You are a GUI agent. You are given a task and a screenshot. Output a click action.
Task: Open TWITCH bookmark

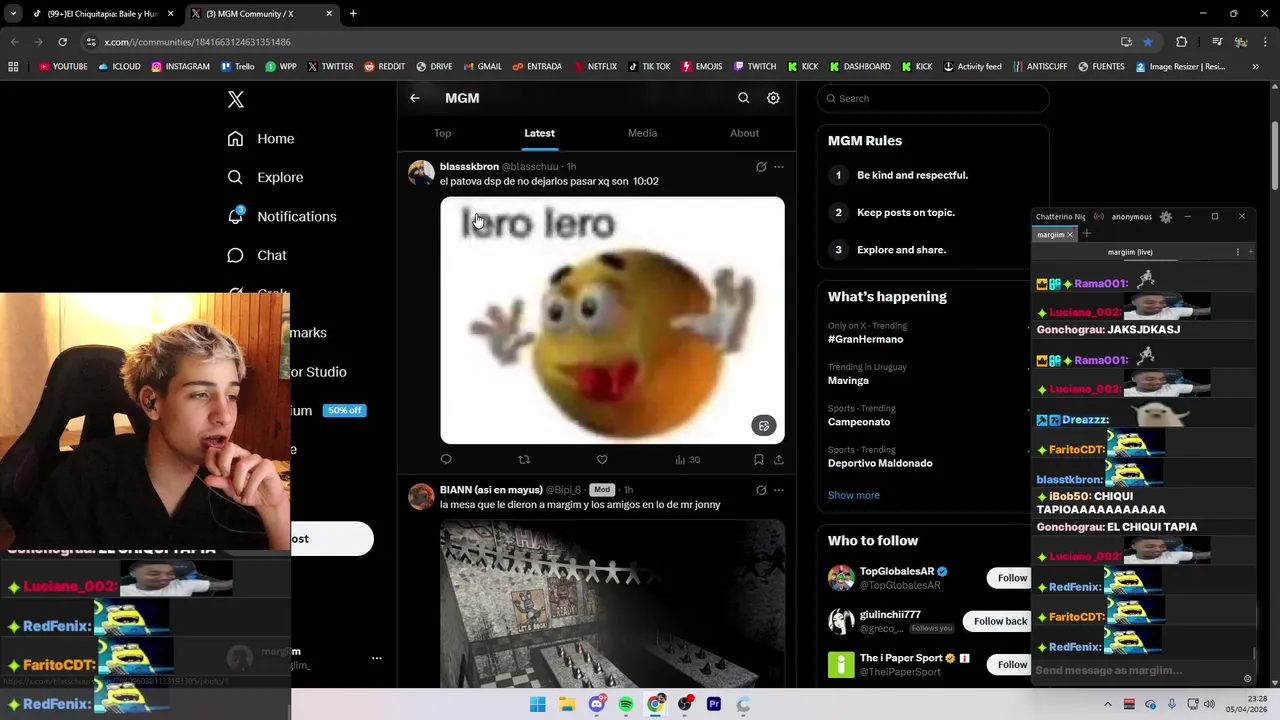point(755,67)
